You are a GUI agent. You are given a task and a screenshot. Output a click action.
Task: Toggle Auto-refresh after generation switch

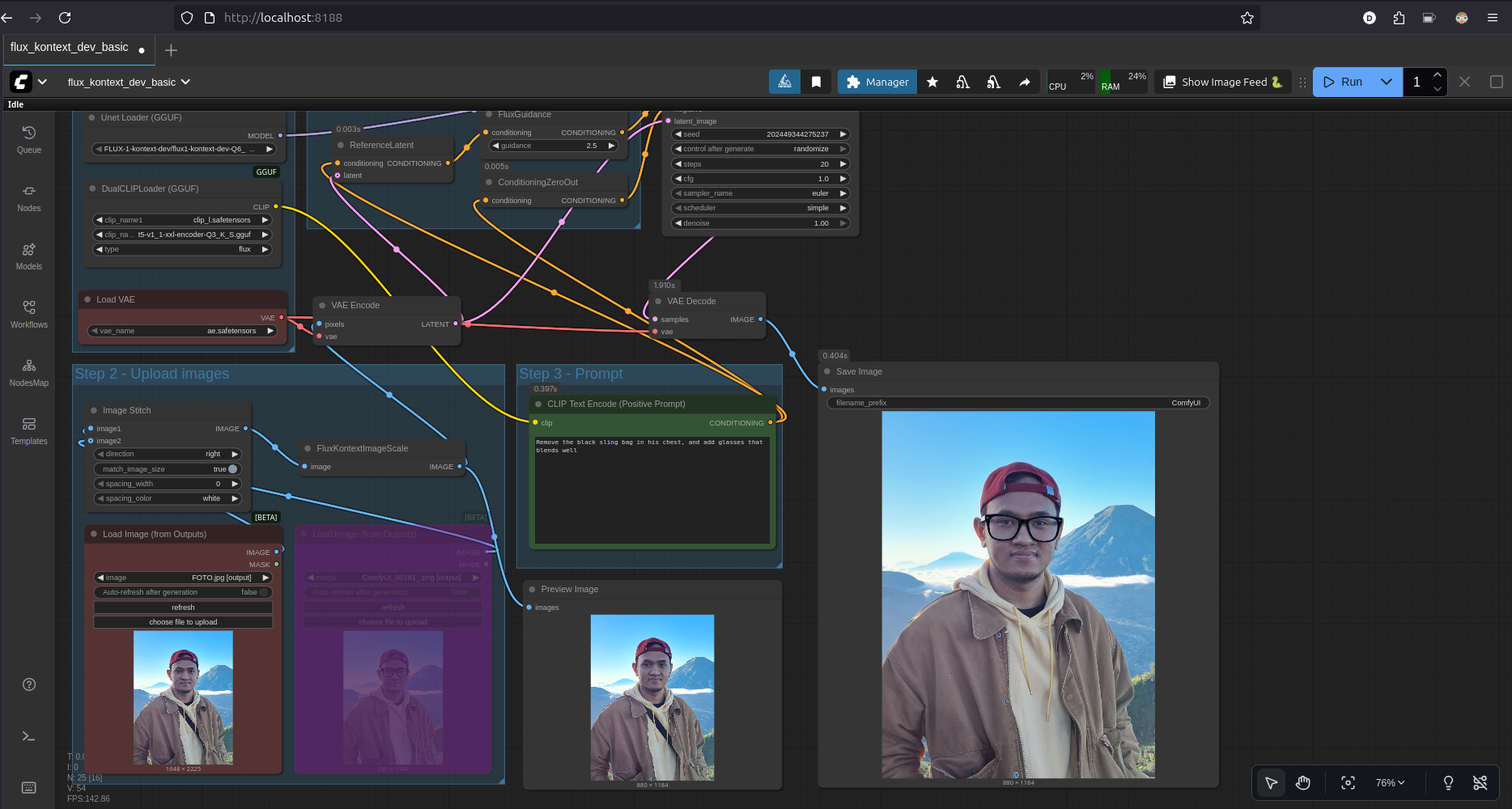coord(262,592)
